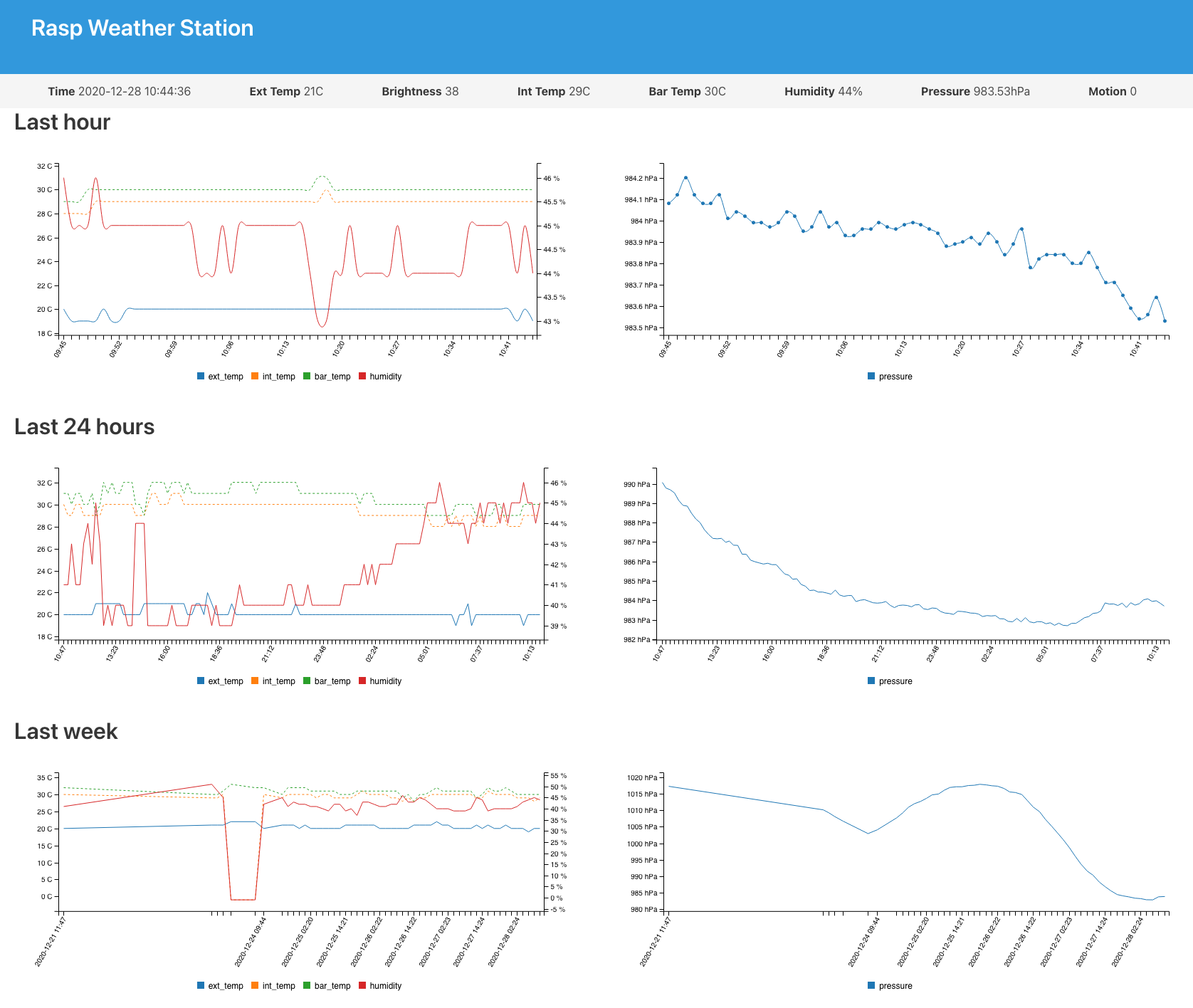
Task: Select the Ext Temp 21C reading
Action: pyautogui.click(x=286, y=91)
